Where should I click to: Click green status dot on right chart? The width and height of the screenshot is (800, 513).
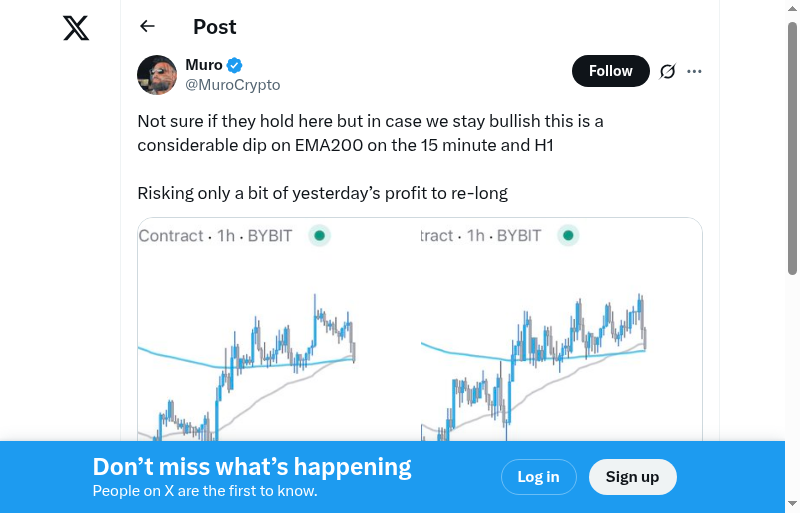(x=568, y=236)
